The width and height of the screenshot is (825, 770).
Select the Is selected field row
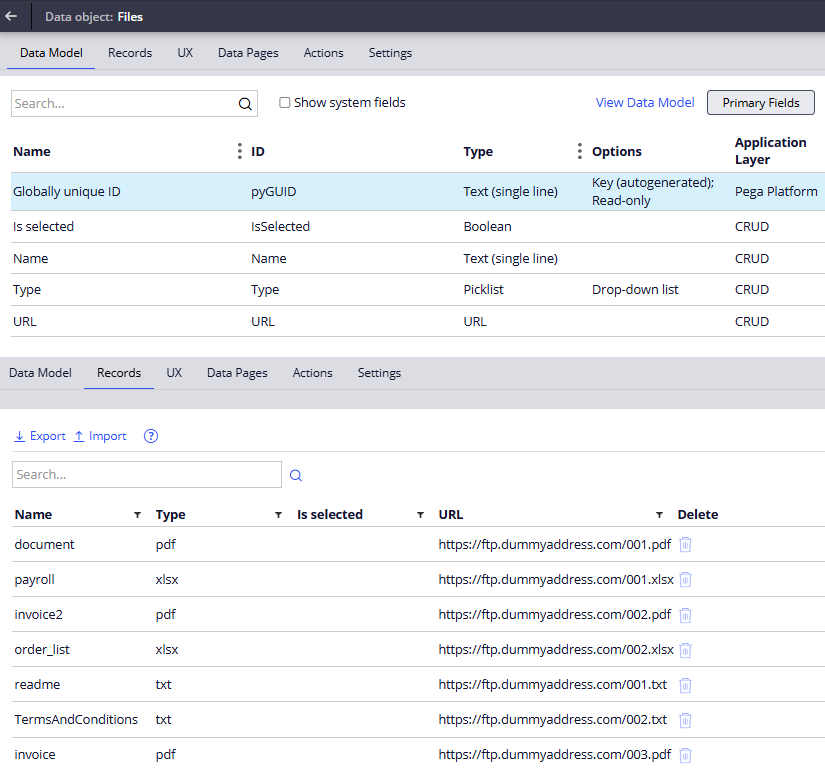click(418, 226)
